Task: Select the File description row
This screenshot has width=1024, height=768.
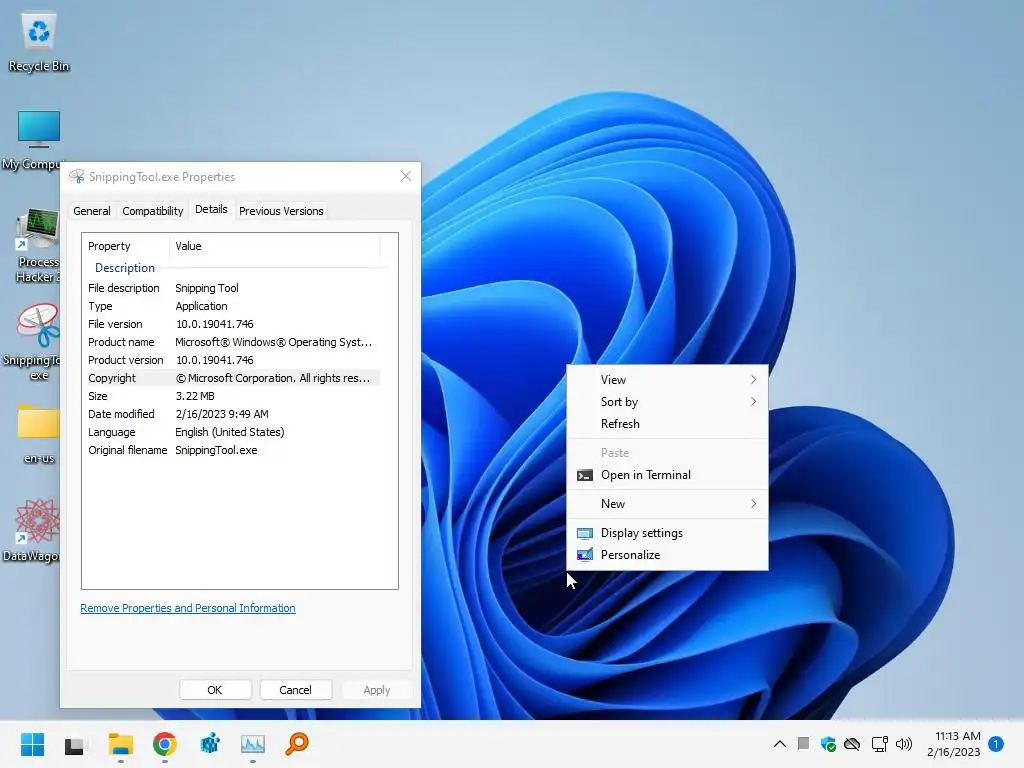Action: tap(233, 288)
